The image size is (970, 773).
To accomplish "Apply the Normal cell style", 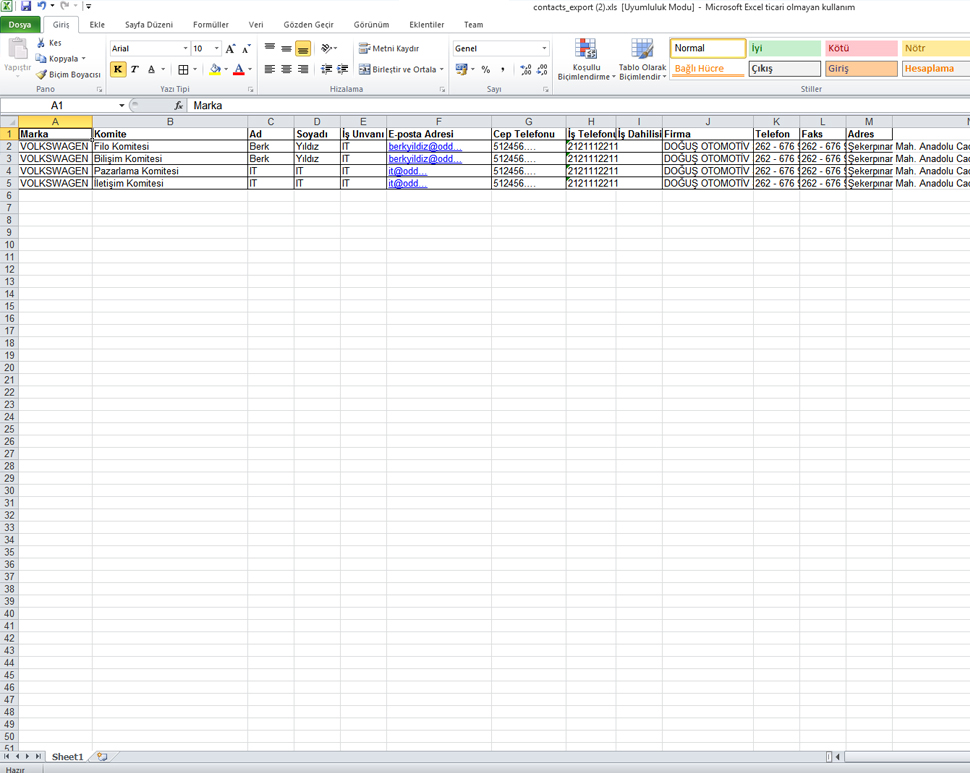I will (708, 48).
